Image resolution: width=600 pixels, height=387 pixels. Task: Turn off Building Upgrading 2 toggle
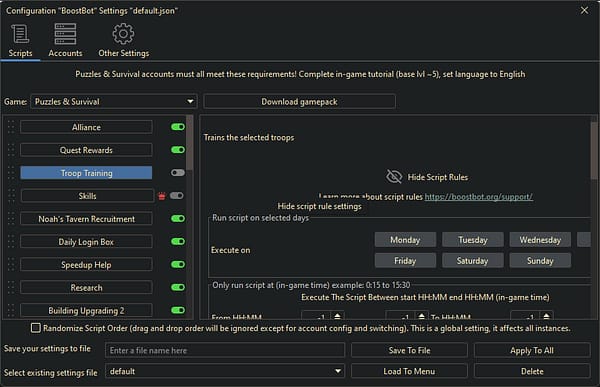178,310
